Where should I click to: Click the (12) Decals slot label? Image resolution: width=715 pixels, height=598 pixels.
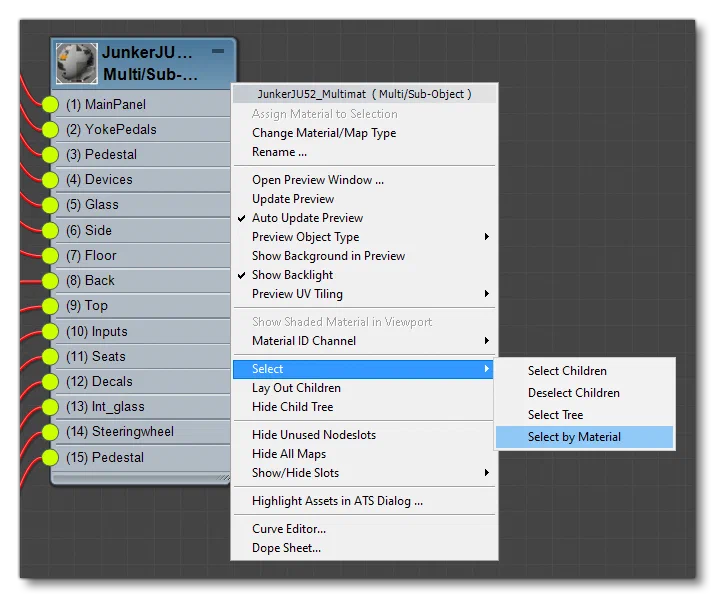point(99,382)
